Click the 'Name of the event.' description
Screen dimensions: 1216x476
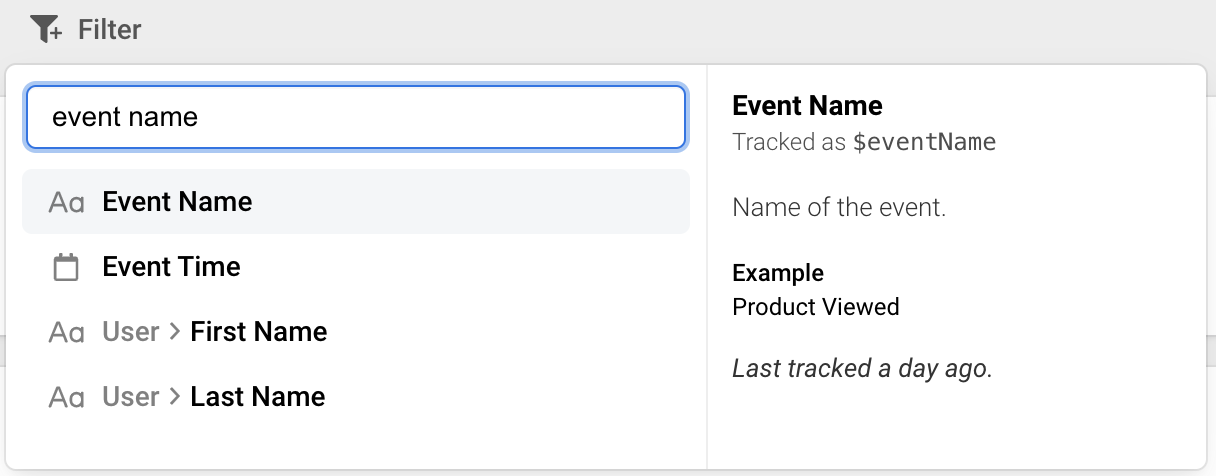[839, 208]
